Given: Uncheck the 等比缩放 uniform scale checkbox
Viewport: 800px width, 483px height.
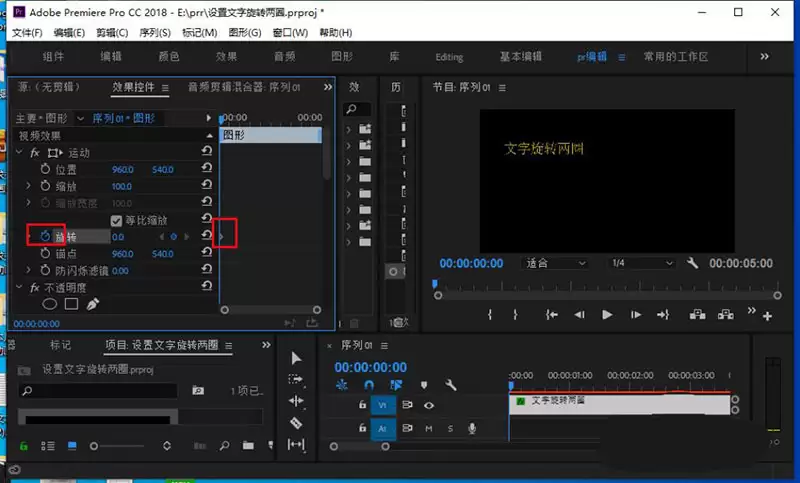Looking at the screenshot, I should (x=116, y=220).
